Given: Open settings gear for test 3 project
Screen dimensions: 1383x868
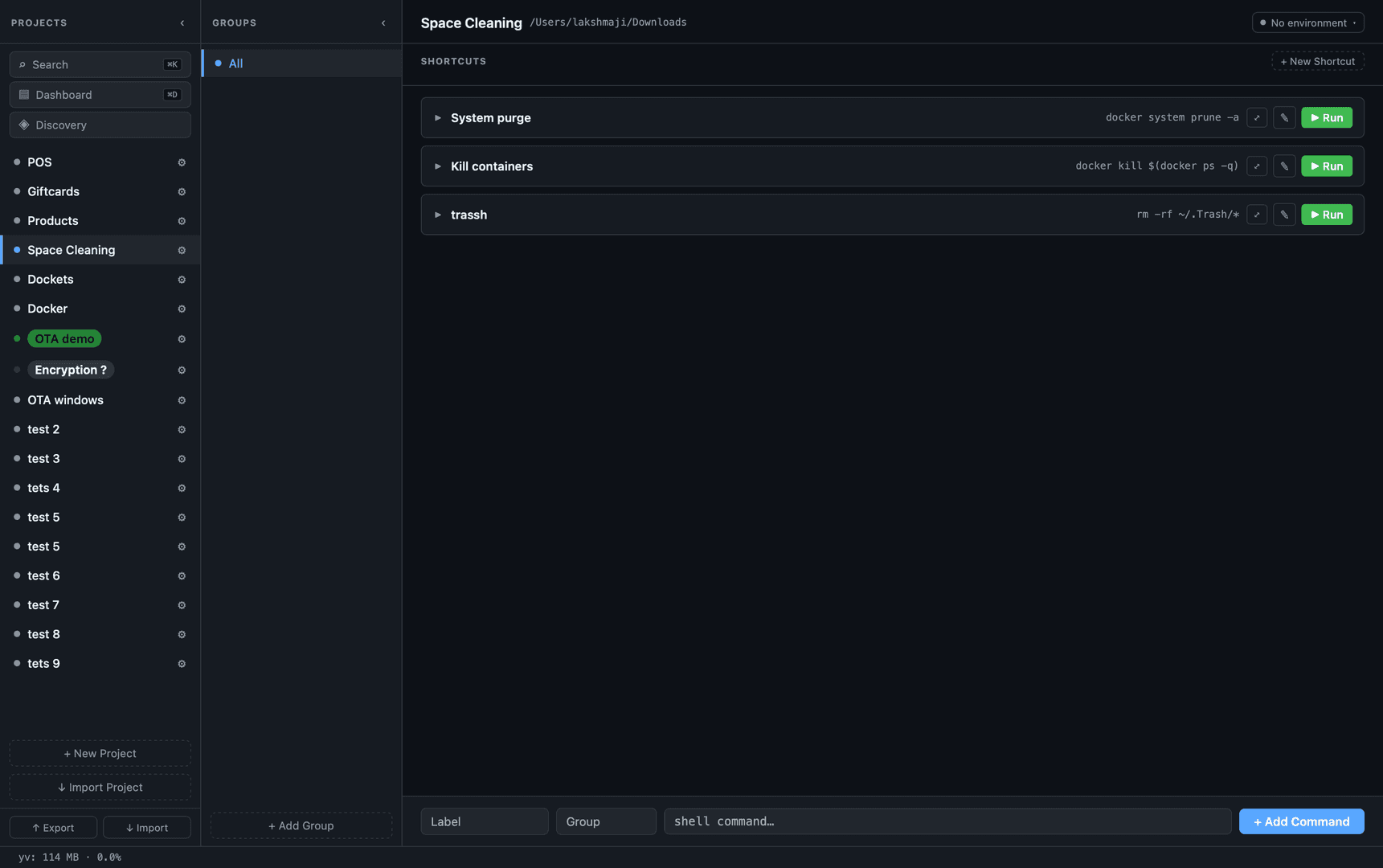Looking at the screenshot, I should pos(182,459).
